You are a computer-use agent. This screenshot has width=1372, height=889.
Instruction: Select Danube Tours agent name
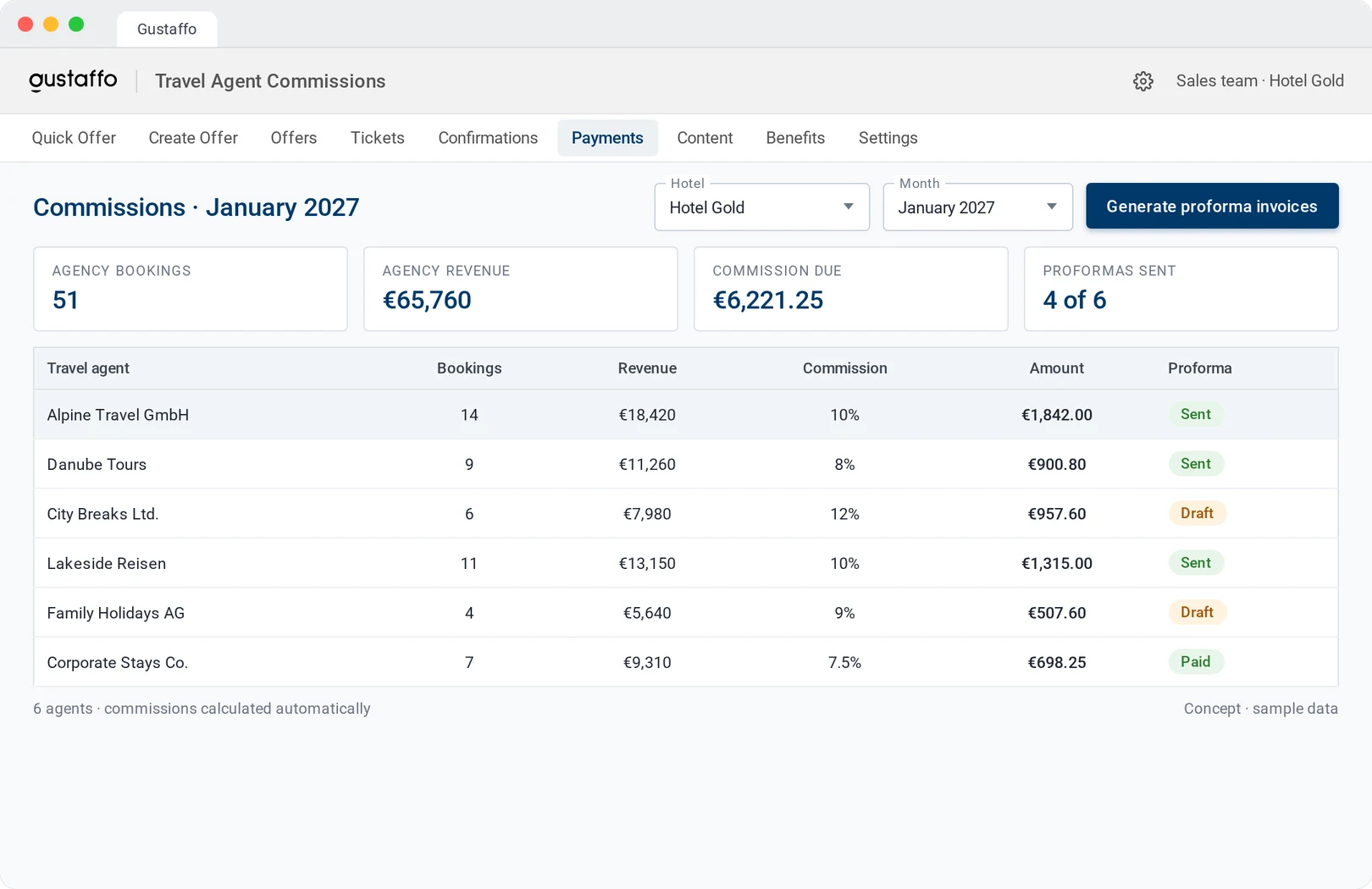(97, 465)
